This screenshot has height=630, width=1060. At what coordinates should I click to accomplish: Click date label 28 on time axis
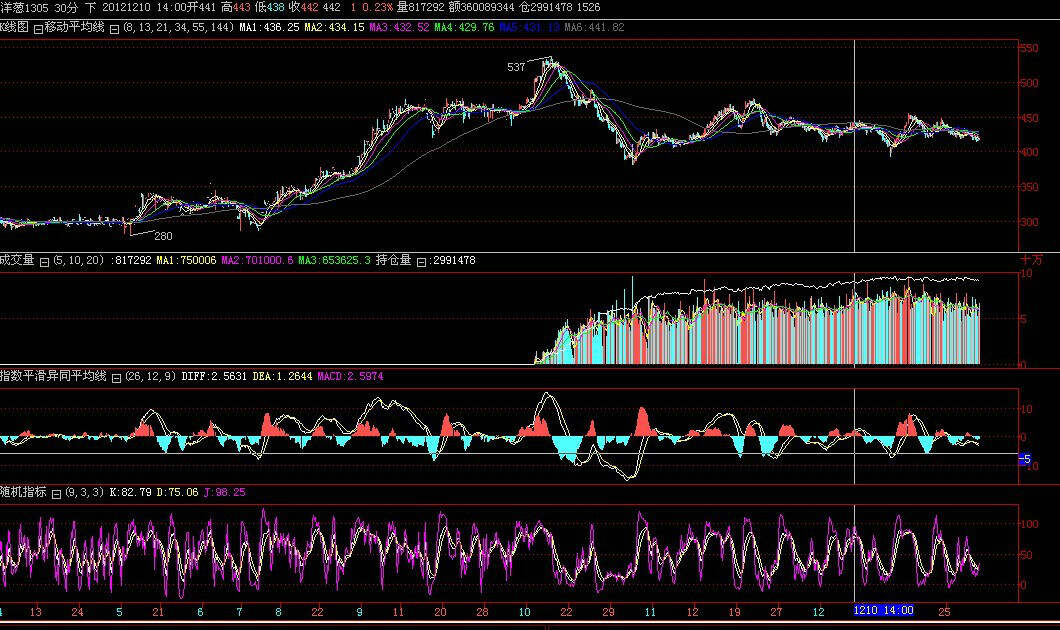click(x=482, y=612)
